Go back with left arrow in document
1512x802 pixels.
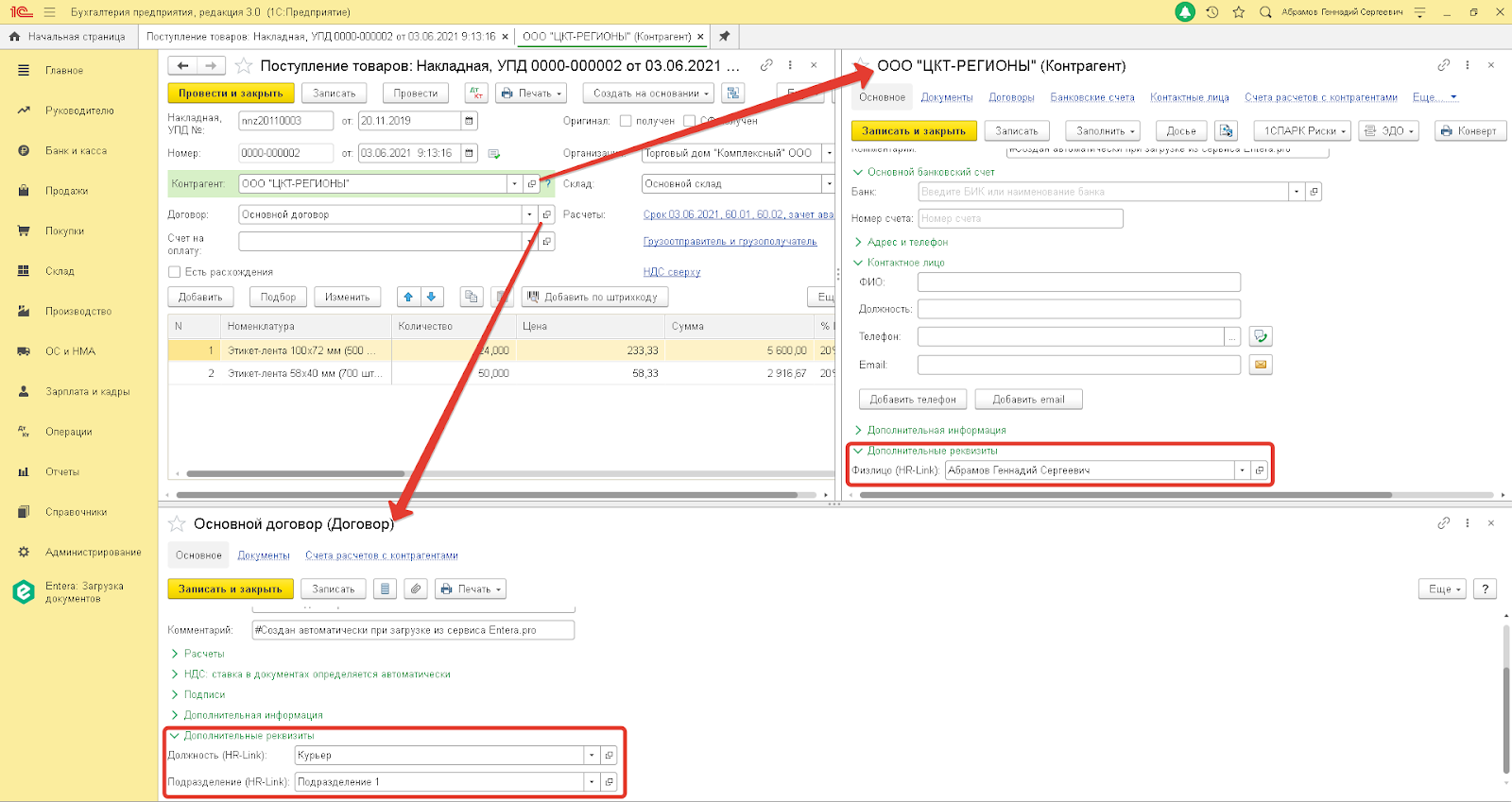[x=183, y=65]
